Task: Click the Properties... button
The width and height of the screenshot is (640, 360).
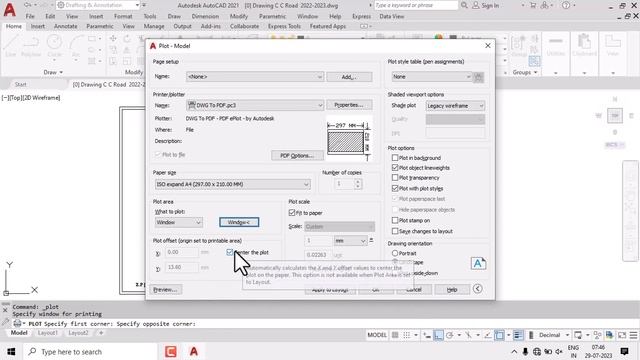Action: coord(349,105)
